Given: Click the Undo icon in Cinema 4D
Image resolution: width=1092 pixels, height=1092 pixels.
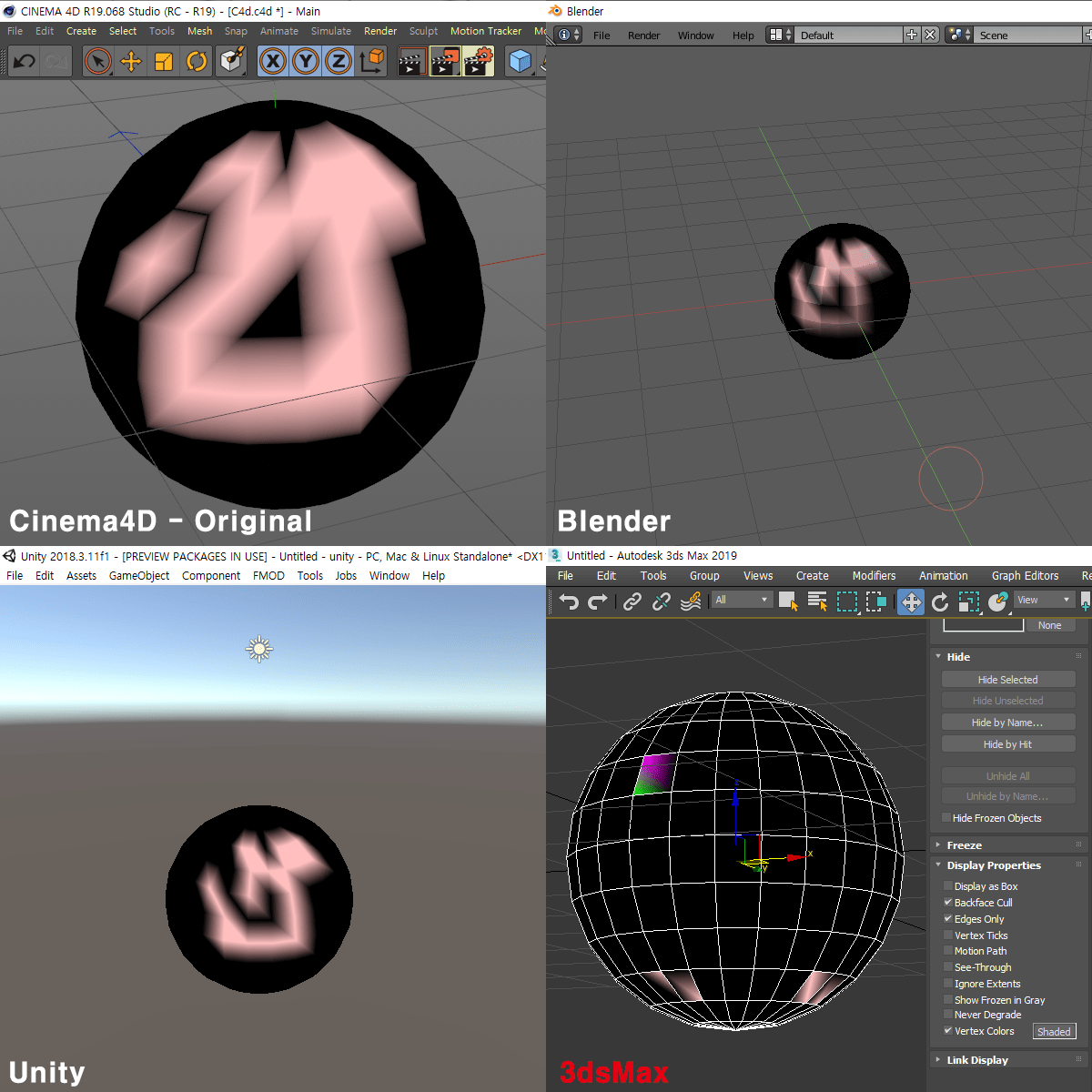Looking at the screenshot, I should (25, 62).
